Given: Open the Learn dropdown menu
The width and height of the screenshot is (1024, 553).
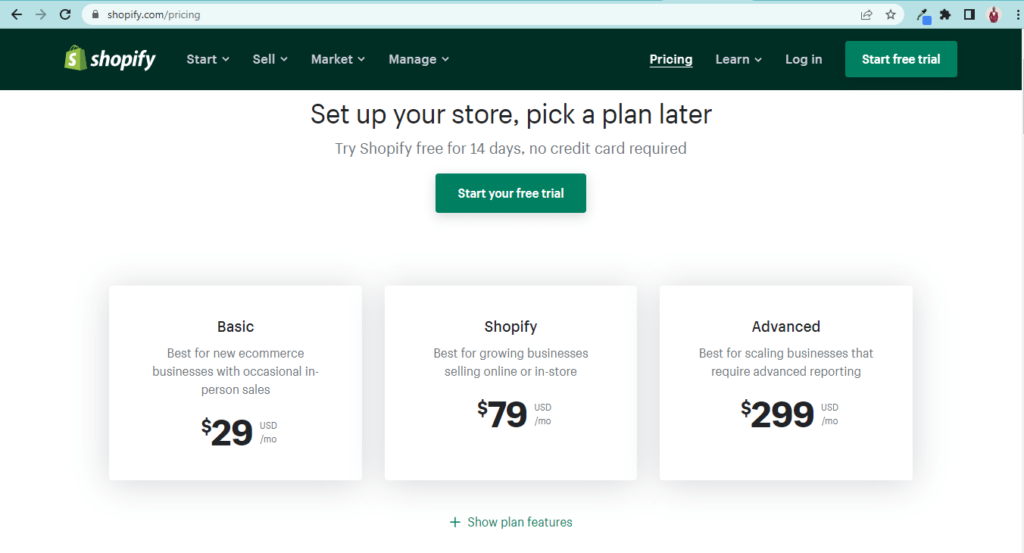Looking at the screenshot, I should [x=738, y=59].
